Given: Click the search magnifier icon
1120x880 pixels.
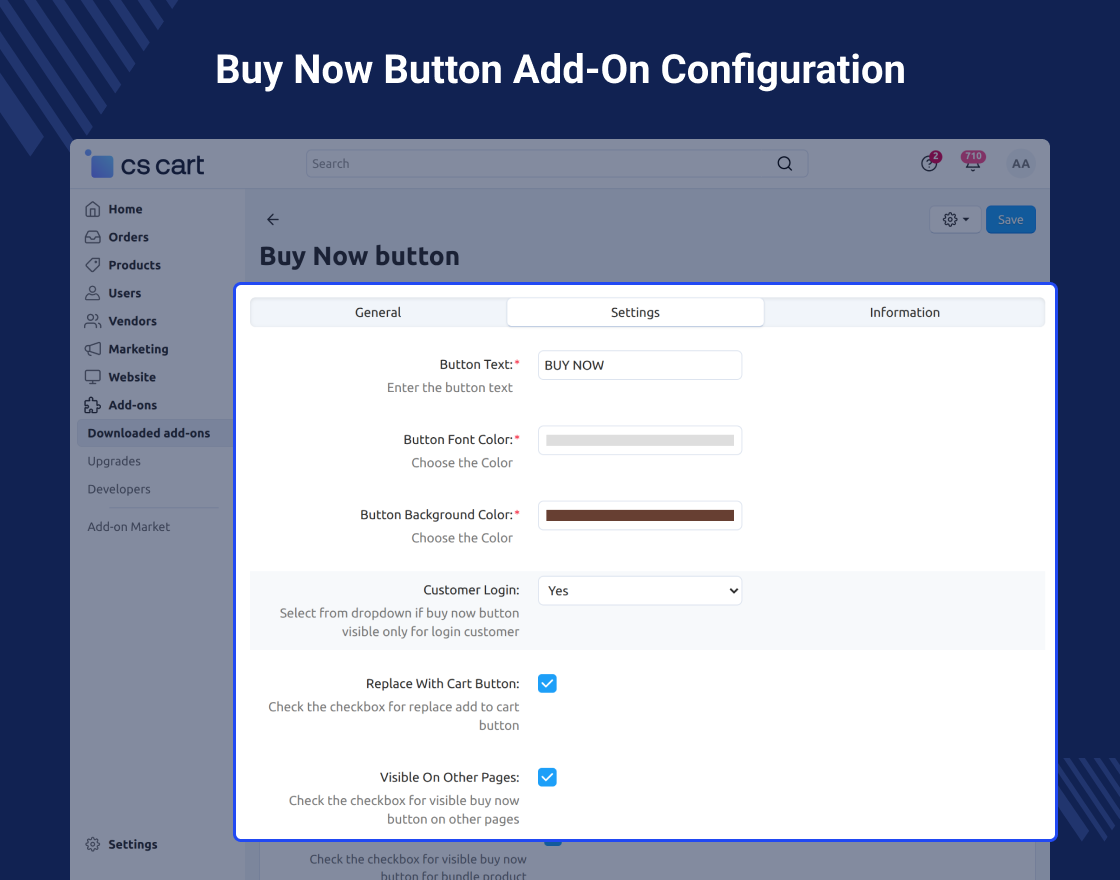Looking at the screenshot, I should tap(785, 164).
